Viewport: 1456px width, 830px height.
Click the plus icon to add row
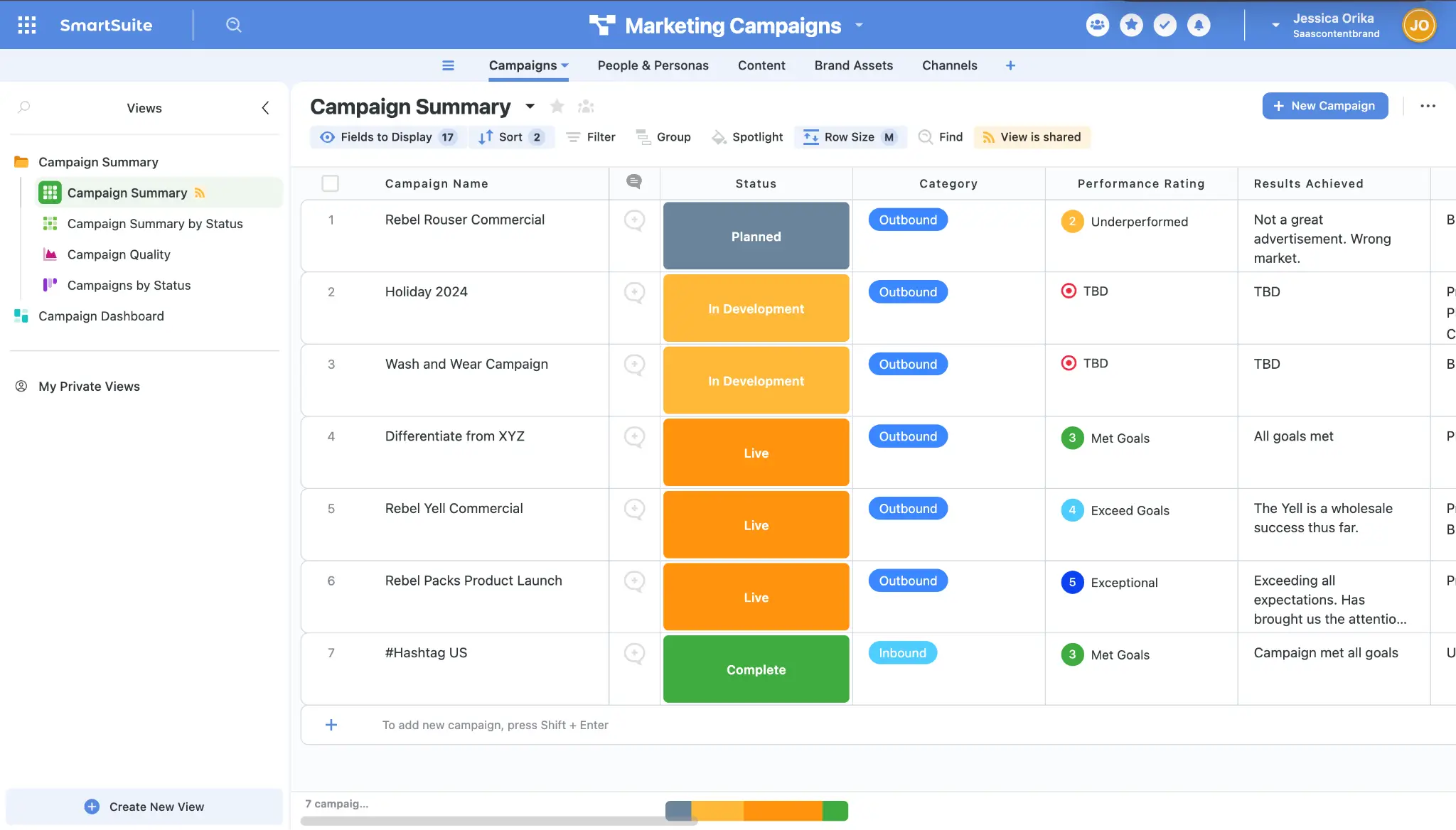331,725
